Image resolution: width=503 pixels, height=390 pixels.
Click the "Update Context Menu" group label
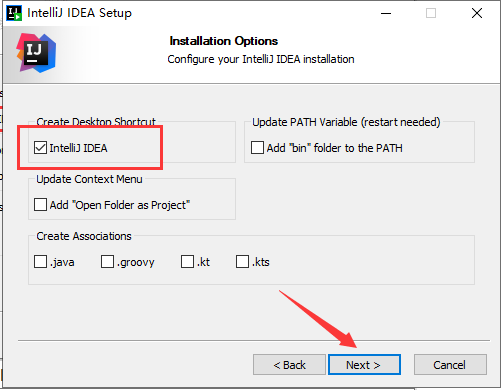89,179
